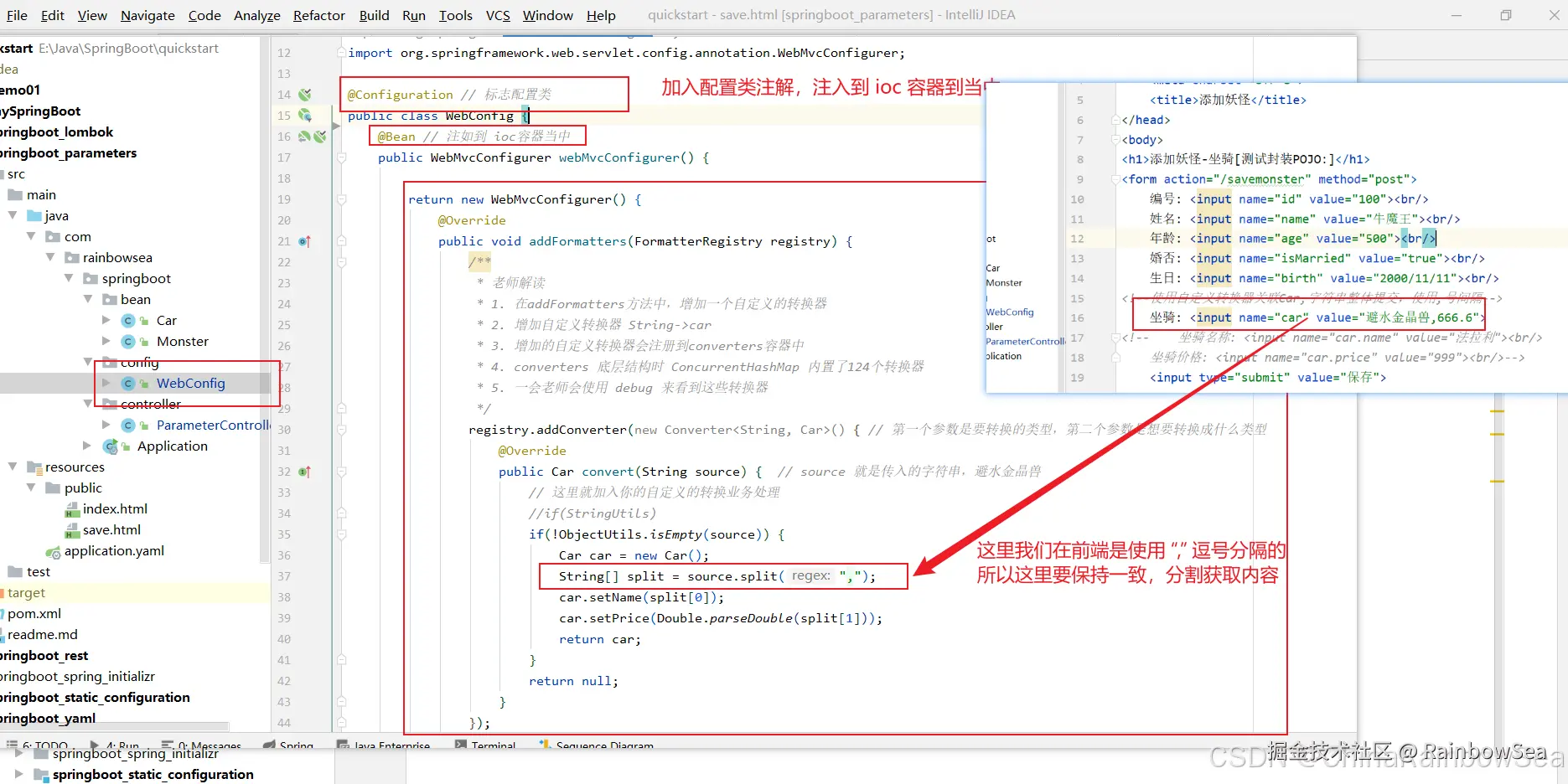Click the project tree vertical scrollbar
Image resolution: width=1568 pixels, height=784 pixels.
(x=265, y=302)
